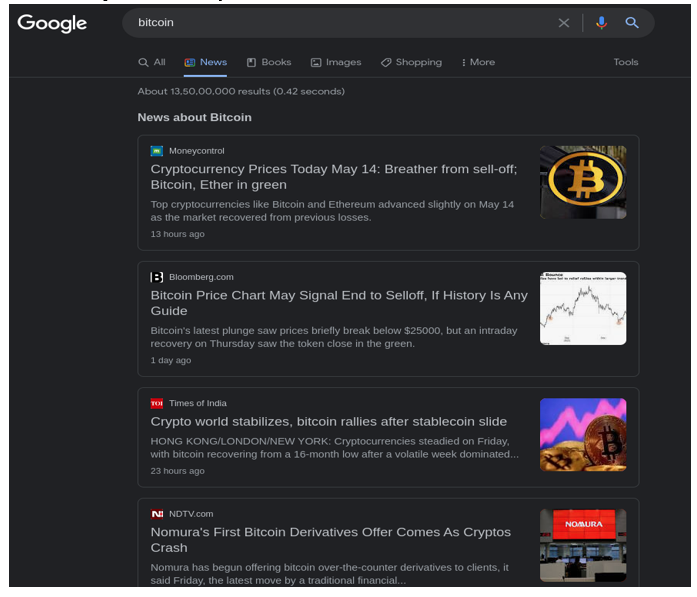Open the Books tab

tap(269, 62)
